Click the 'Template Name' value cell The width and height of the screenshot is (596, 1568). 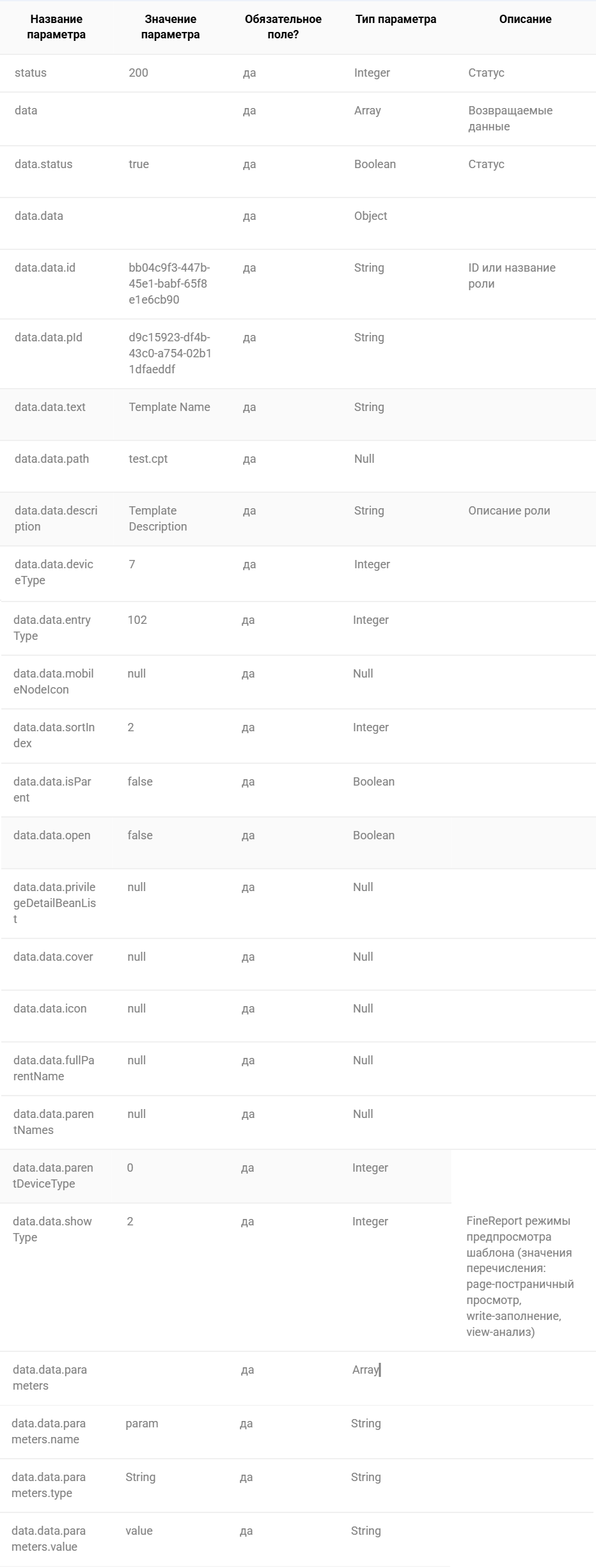pyautogui.click(x=169, y=407)
